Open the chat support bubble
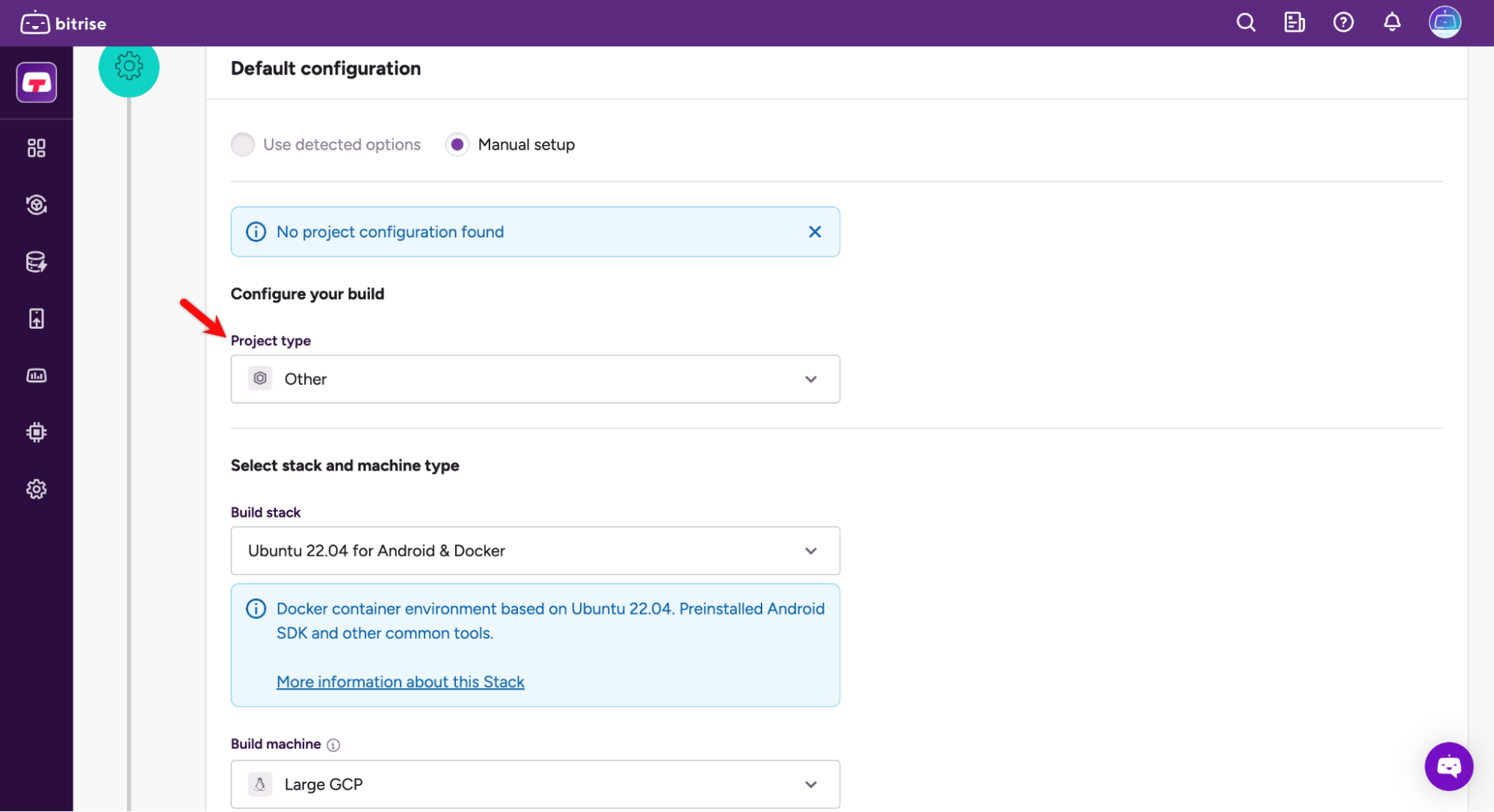Screen dimensions: 1494x812 point(1448,766)
